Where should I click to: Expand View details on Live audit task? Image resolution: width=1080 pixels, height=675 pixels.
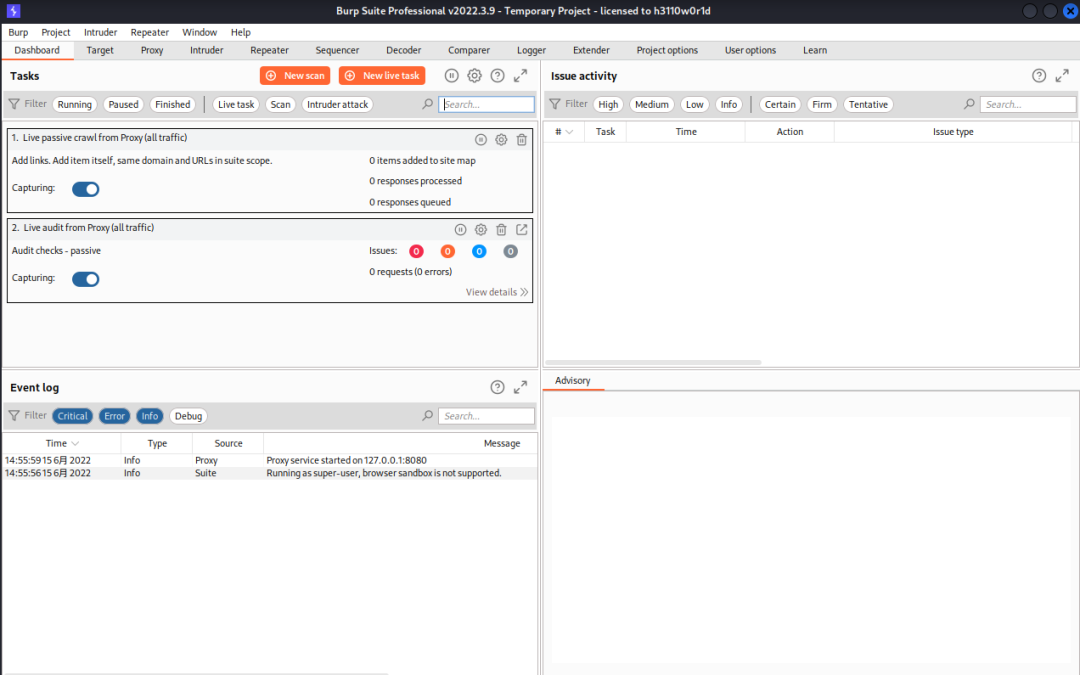[x=497, y=291]
